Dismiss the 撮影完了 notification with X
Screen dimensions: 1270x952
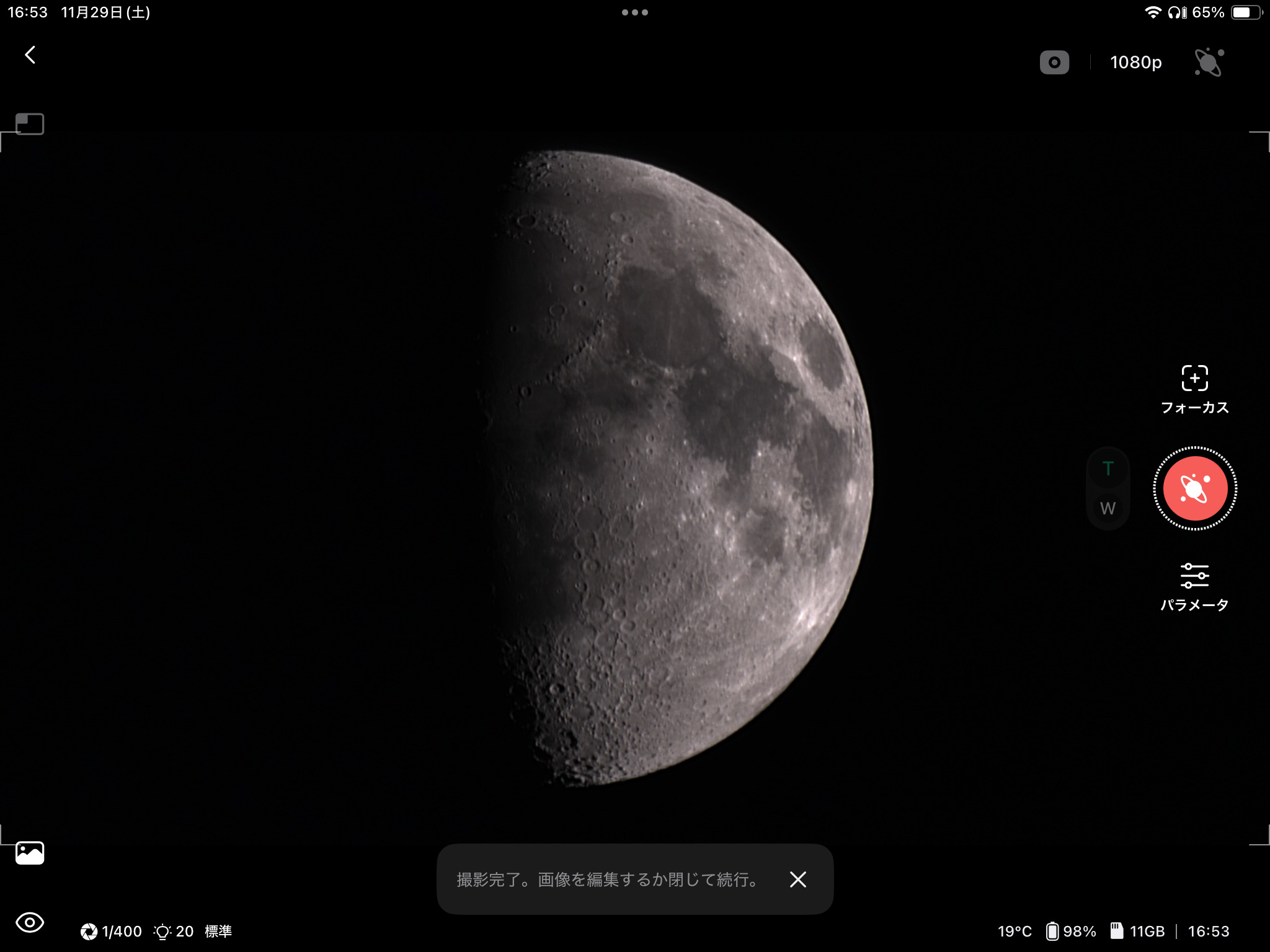tap(797, 879)
